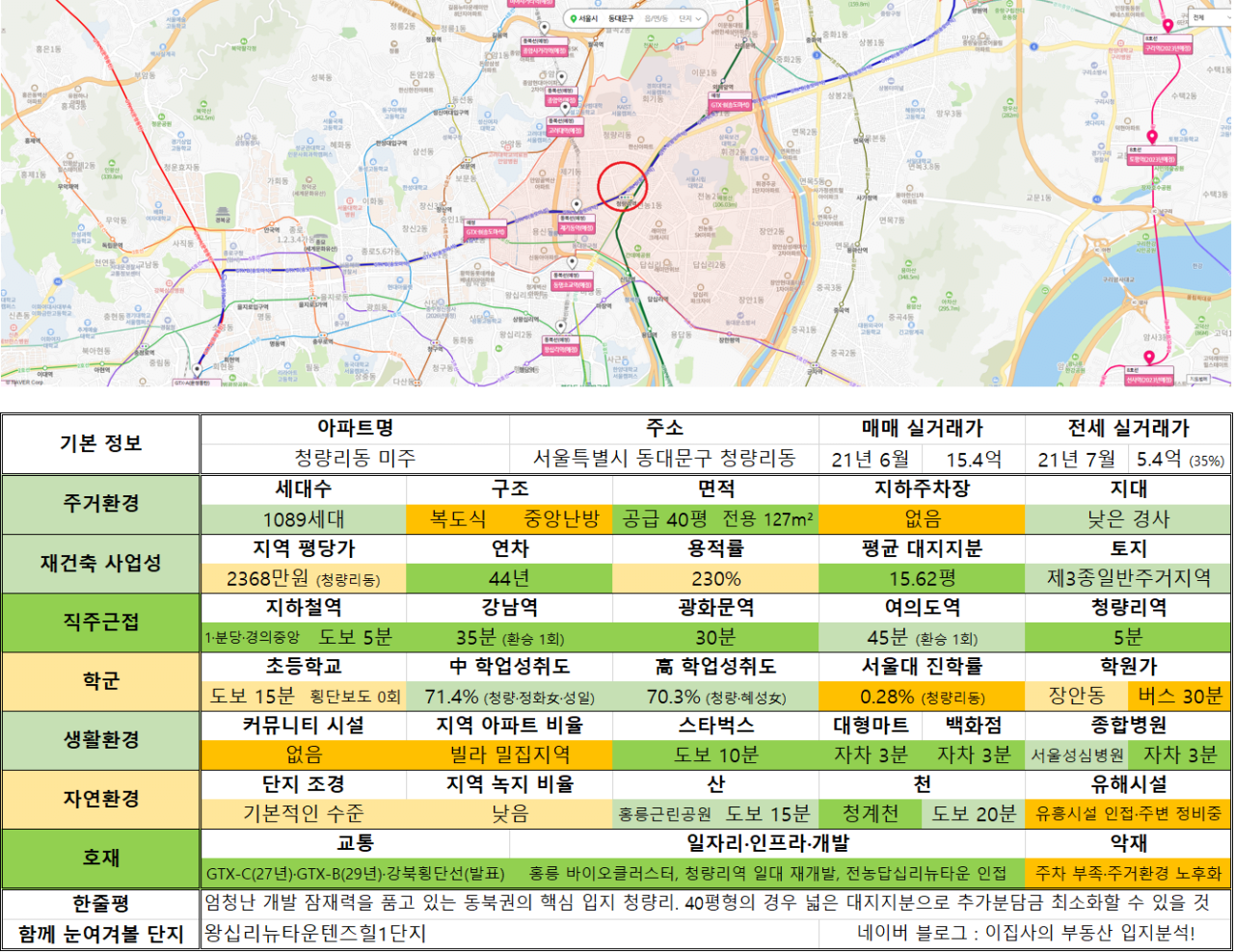Open the 전체 dropdown at top right
This screenshot has height=952, width=1234.
[1209, 17]
